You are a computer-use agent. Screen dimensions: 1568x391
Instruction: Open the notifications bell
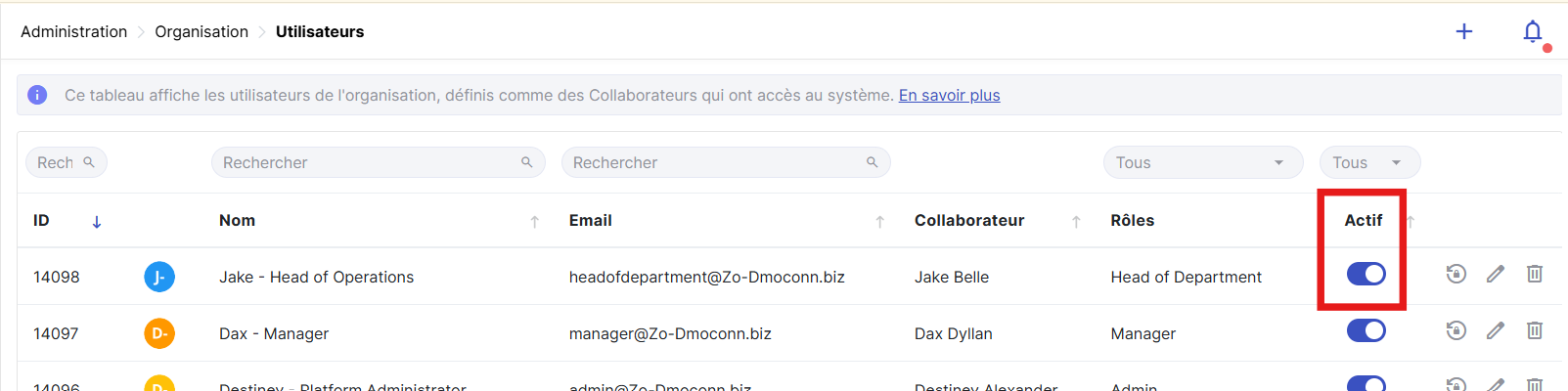point(1532,32)
